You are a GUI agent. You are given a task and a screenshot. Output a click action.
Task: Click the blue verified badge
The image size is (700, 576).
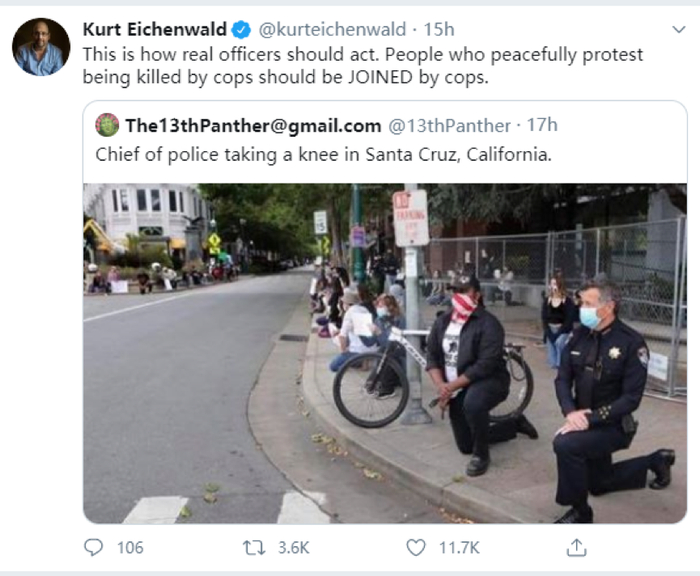point(242,29)
